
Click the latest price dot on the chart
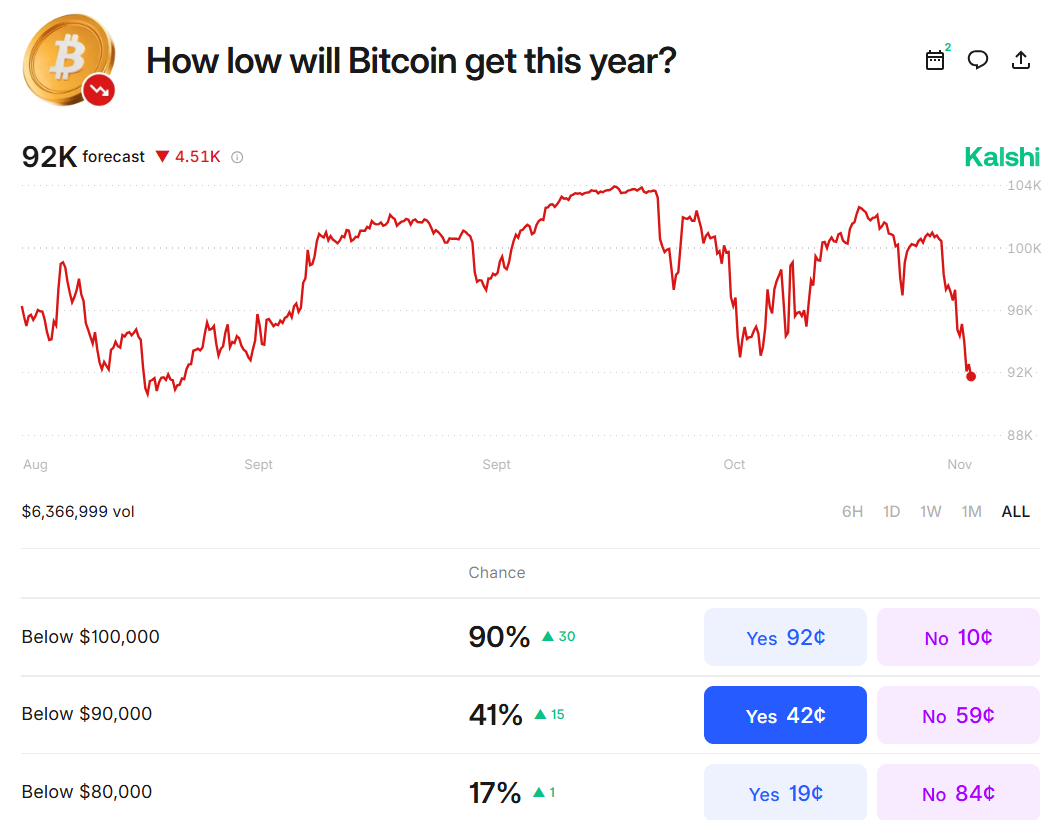[971, 376]
